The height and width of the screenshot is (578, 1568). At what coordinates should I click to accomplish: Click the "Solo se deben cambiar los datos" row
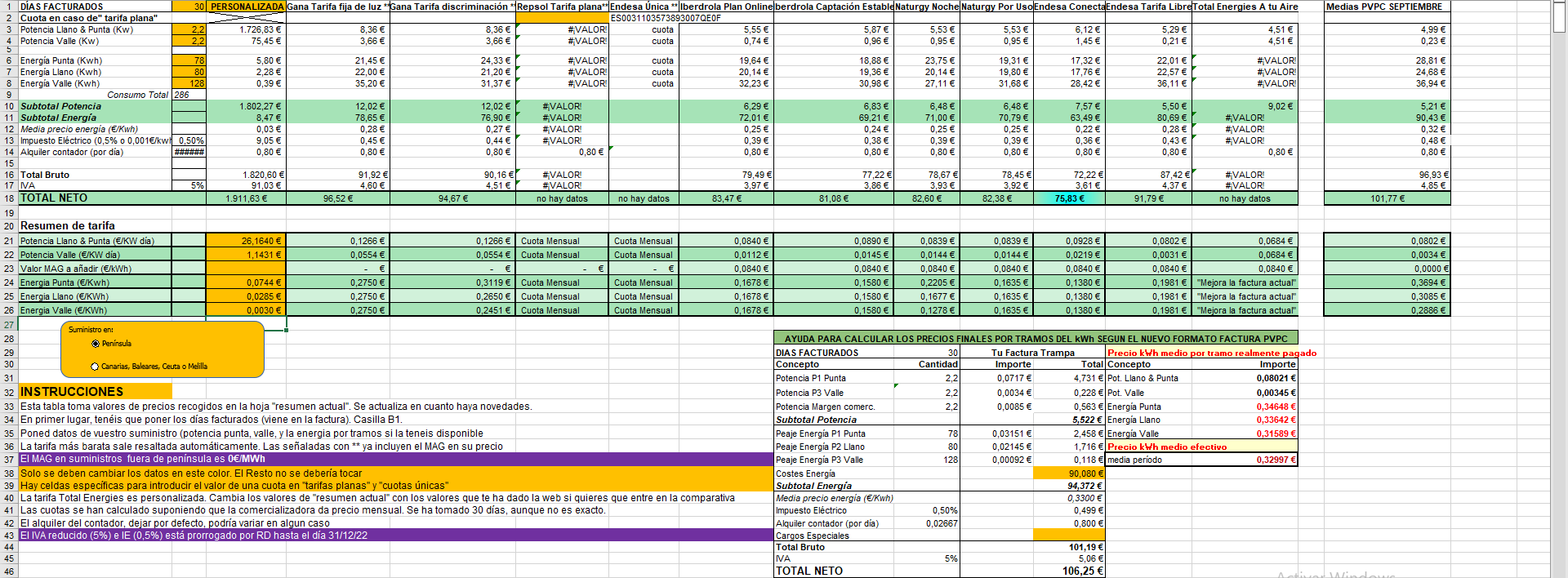click(396, 473)
